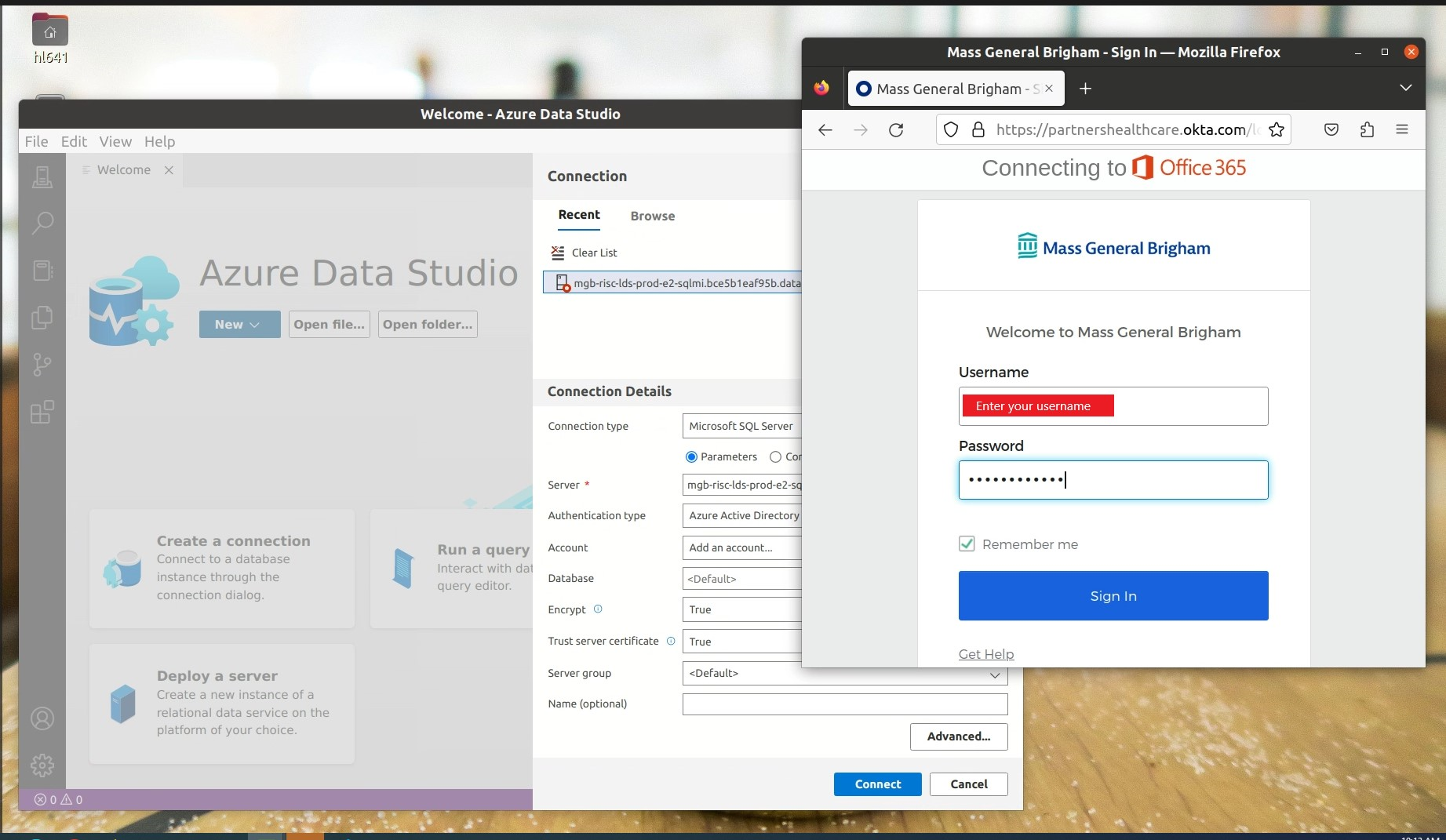The image size is (1446, 840).
Task: Open the Advanced... connection options
Action: point(959,736)
